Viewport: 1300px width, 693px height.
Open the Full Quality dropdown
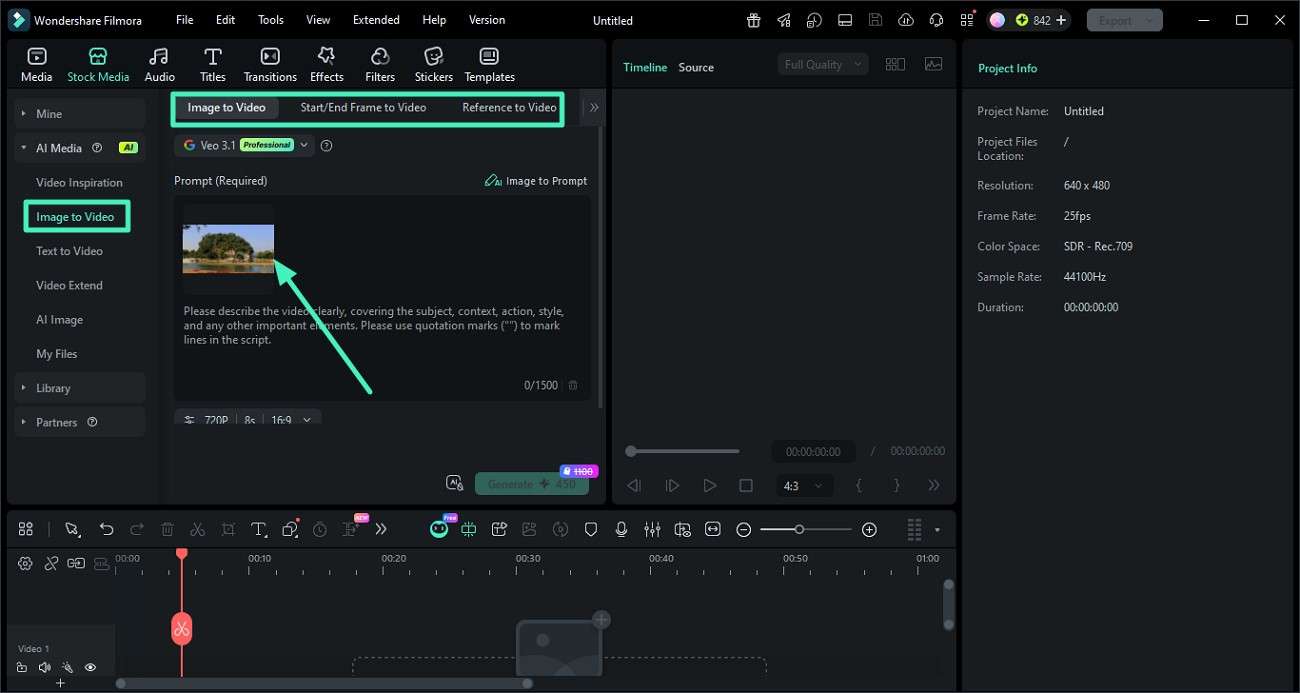(x=823, y=64)
